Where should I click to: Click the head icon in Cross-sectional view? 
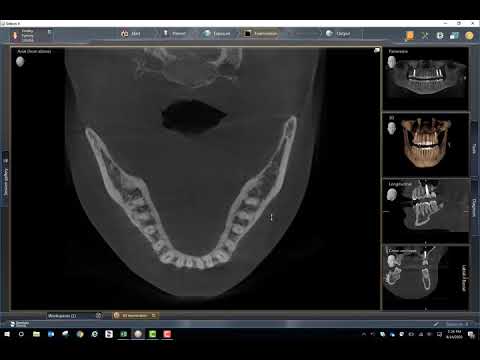point(392,260)
